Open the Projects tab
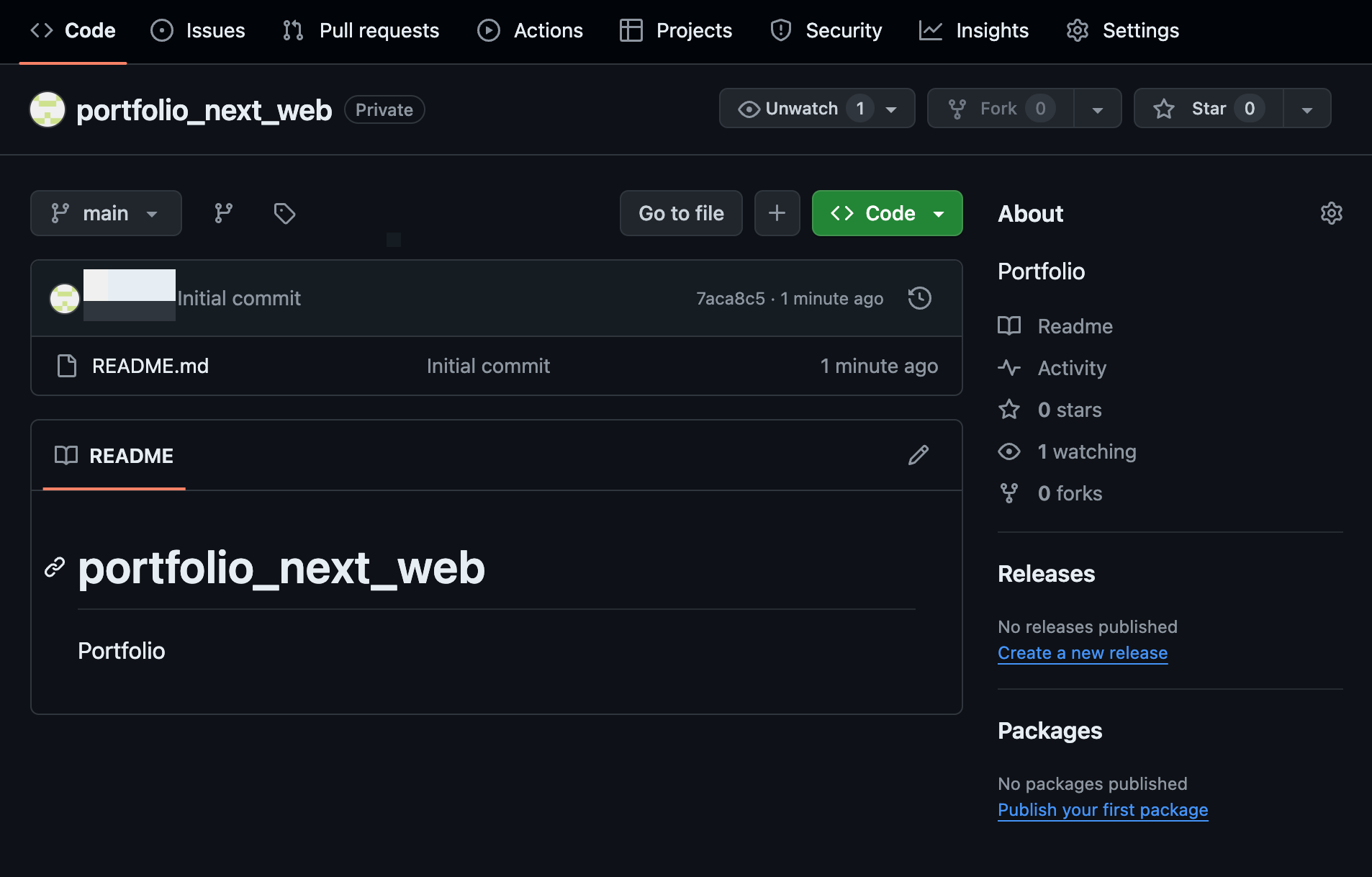 676,30
